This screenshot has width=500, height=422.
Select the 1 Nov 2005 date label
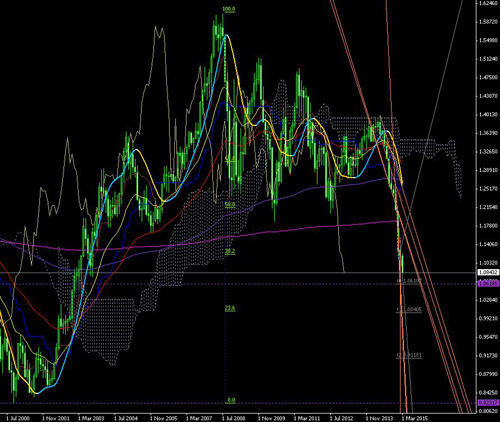163,418
